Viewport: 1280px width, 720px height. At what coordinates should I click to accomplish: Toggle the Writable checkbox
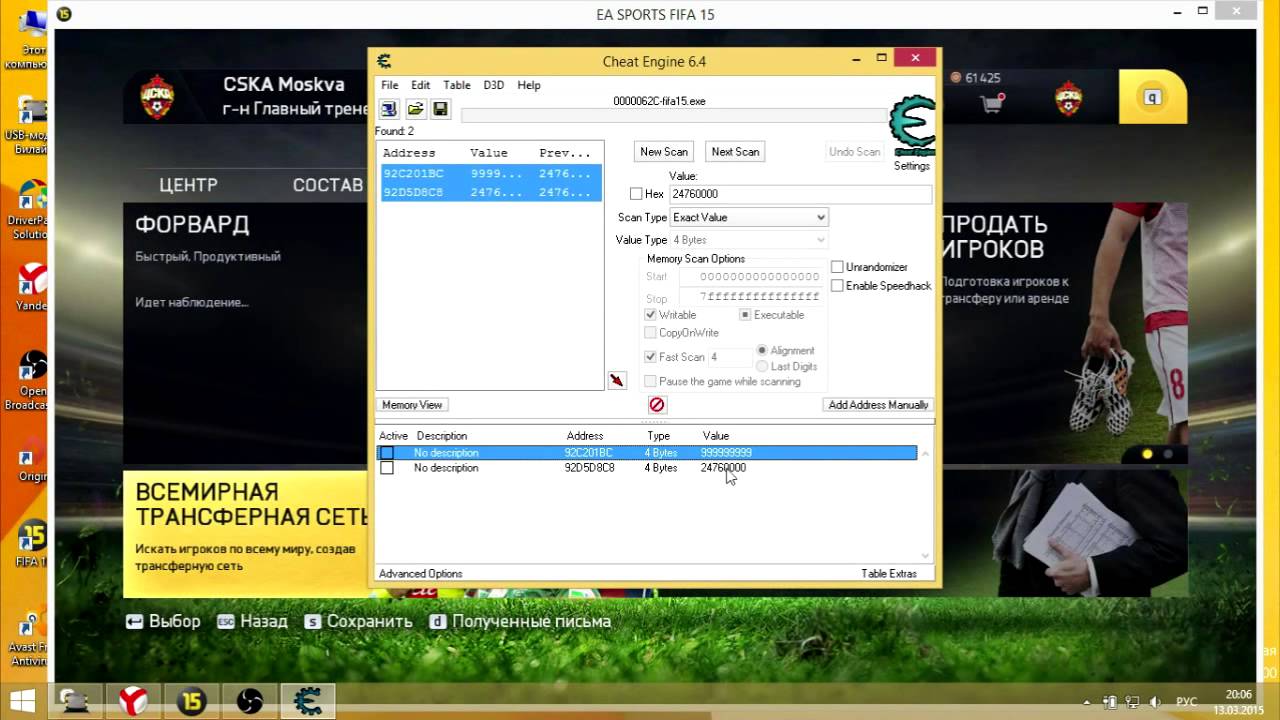click(x=650, y=315)
